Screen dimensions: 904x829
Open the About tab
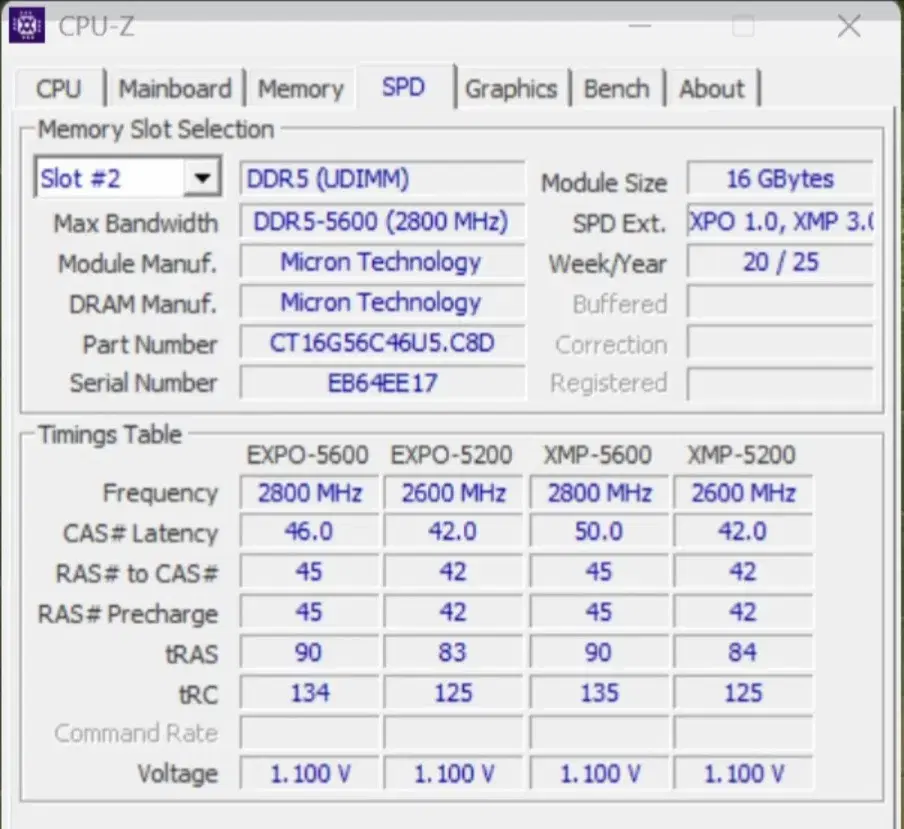[x=712, y=89]
